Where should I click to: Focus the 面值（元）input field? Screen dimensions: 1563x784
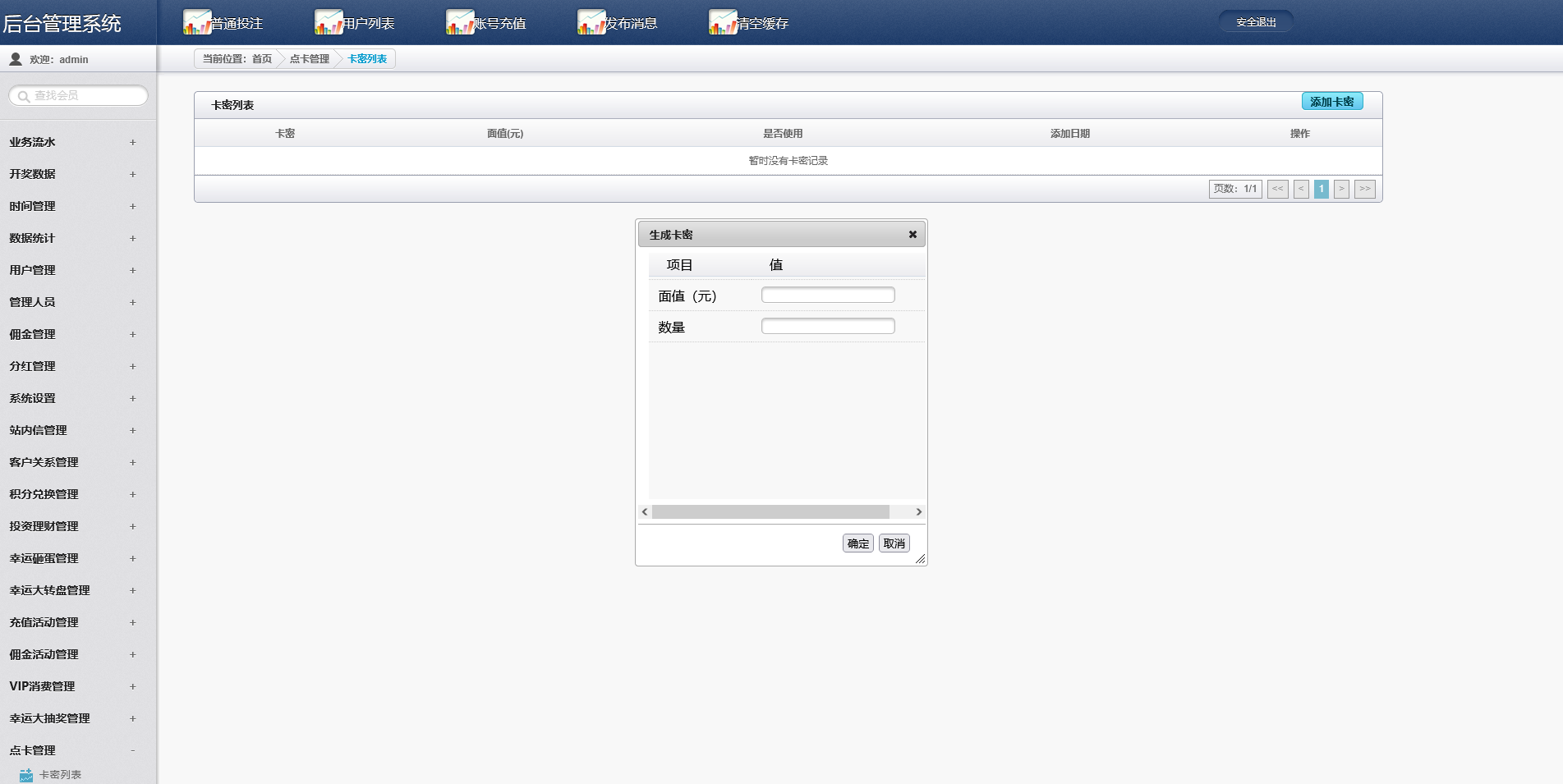pos(828,295)
